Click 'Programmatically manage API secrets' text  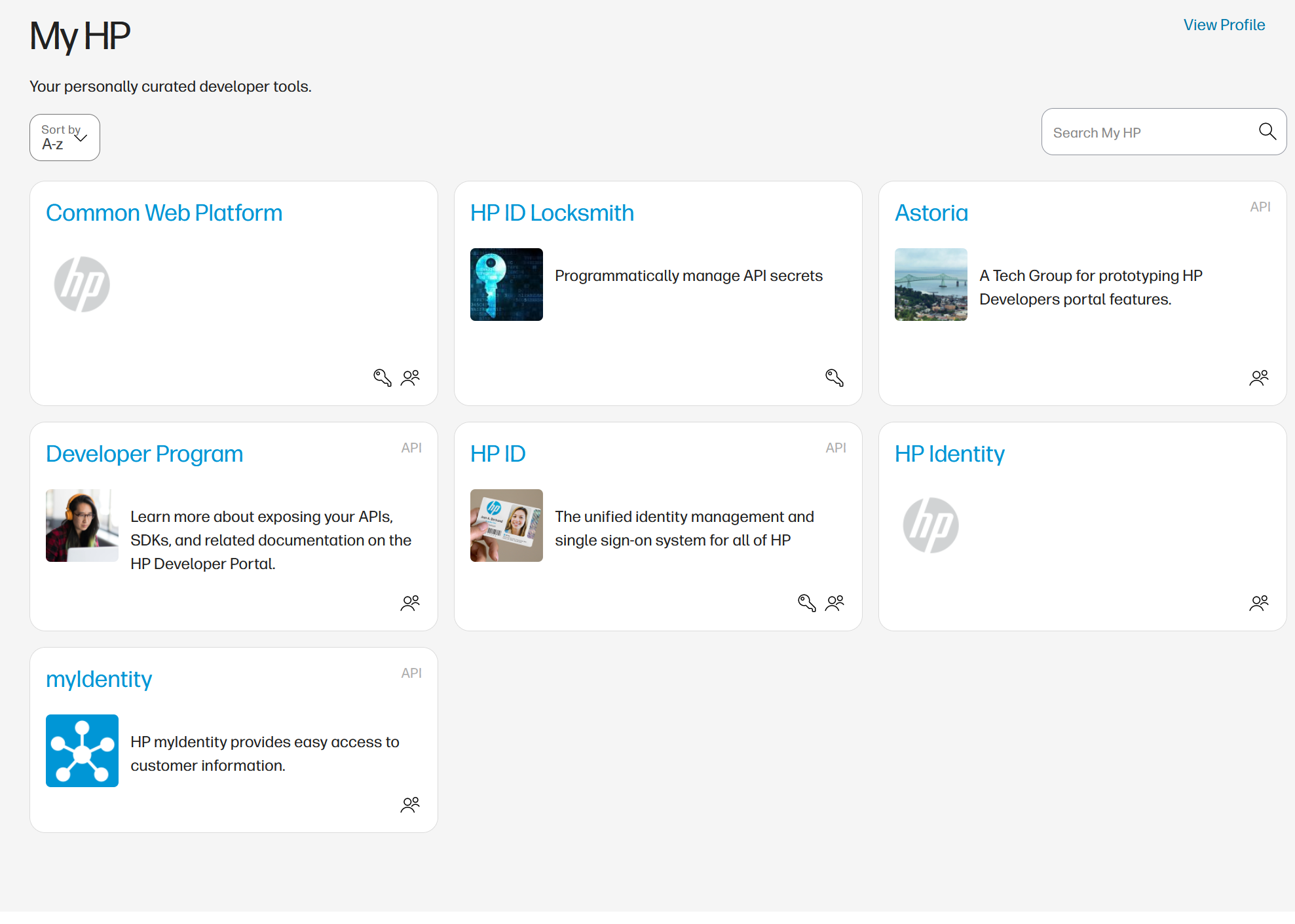688,276
